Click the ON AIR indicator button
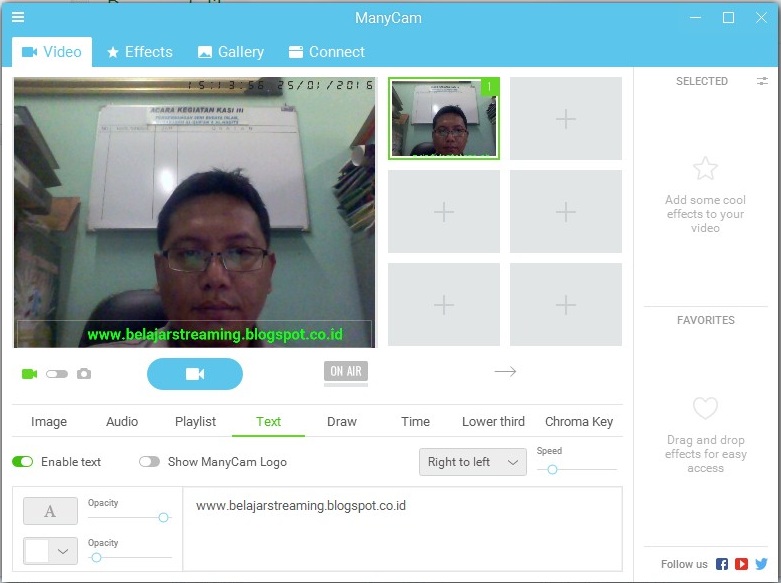 (x=346, y=372)
